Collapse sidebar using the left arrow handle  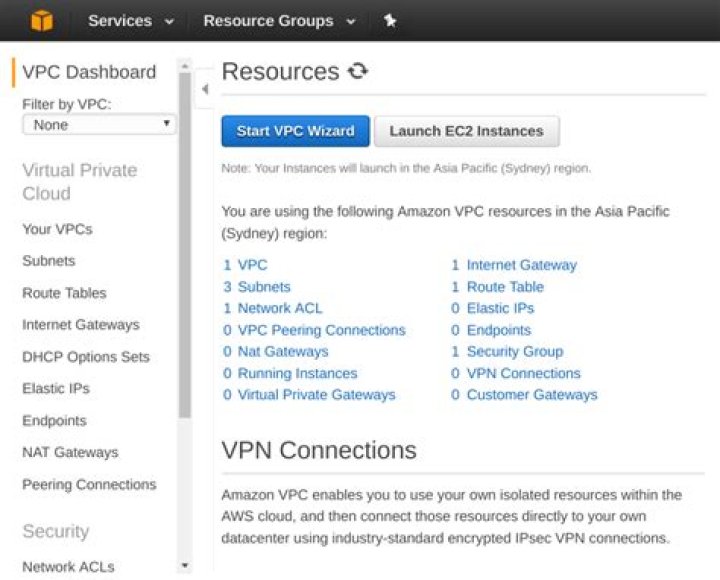point(204,89)
